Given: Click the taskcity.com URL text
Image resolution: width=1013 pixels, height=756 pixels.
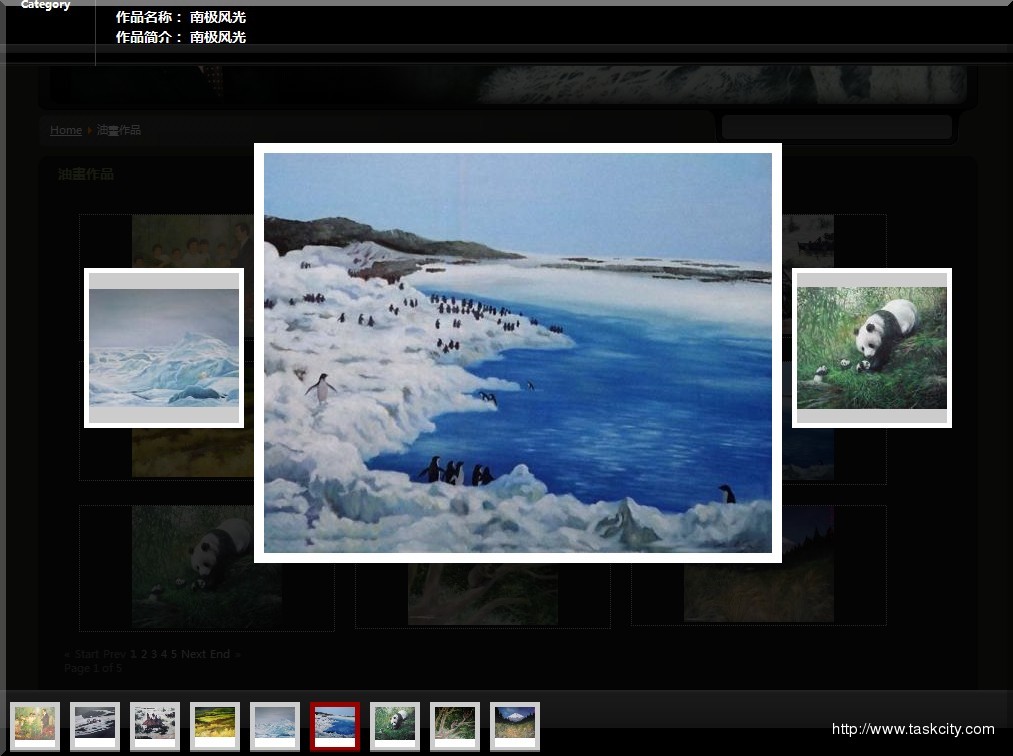Looking at the screenshot, I should pyautogui.click(x=913, y=729).
